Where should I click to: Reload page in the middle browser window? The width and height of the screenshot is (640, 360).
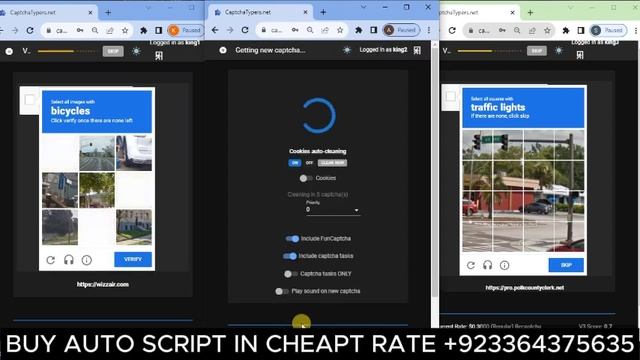click(245, 30)
